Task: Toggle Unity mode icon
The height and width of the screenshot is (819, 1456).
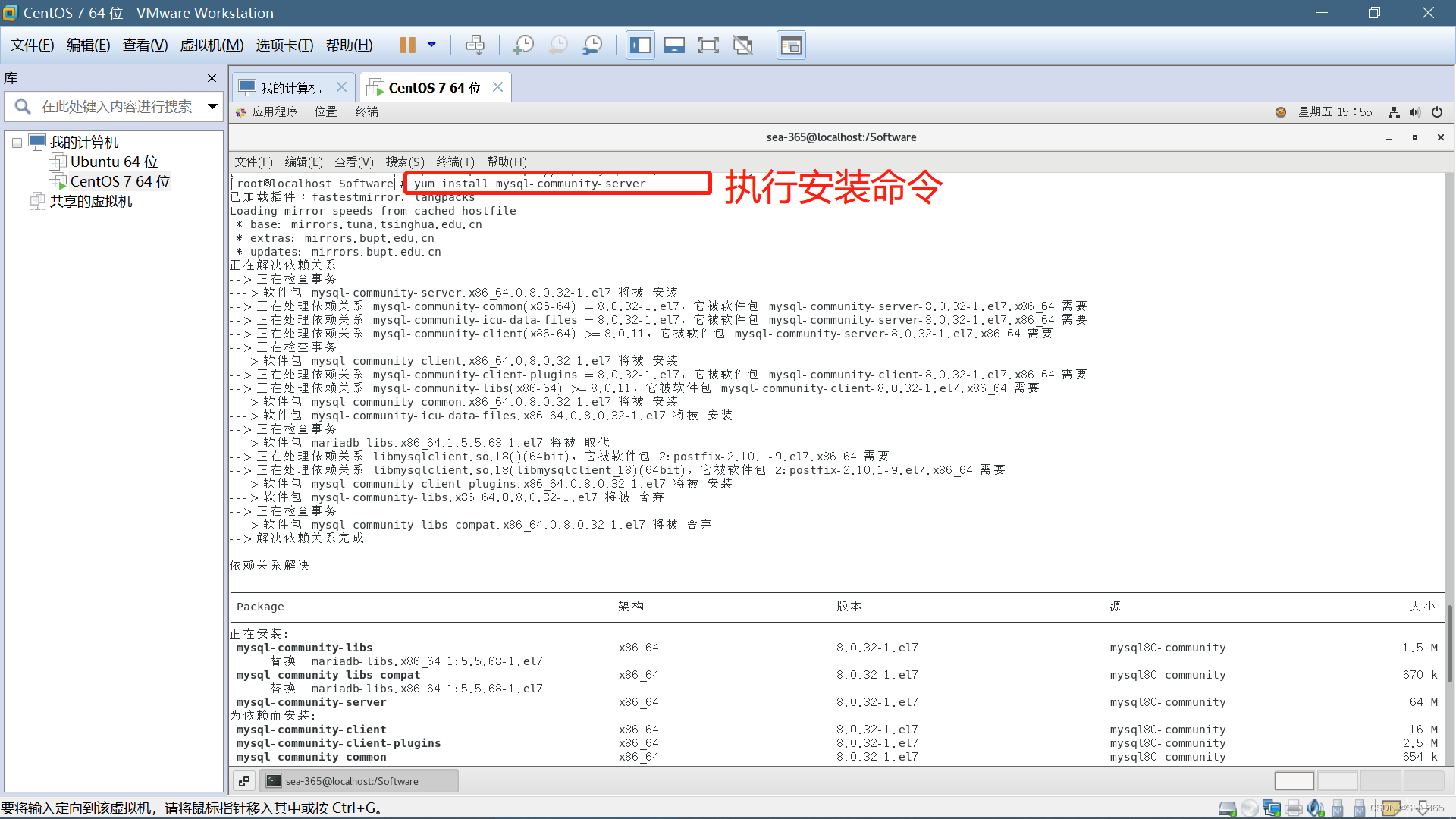Action: point(743,45)
